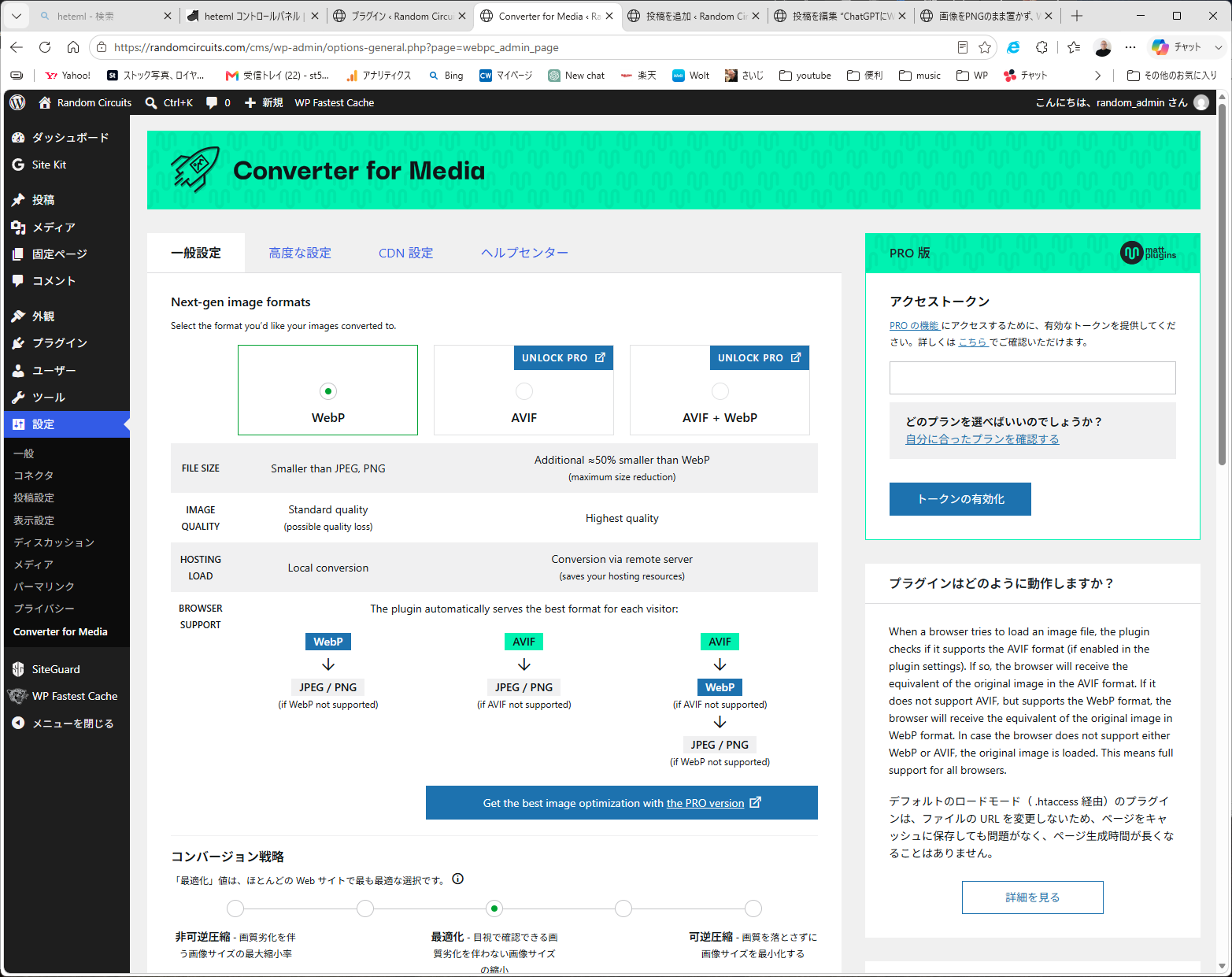Select the 最適化 conversion strategy radio
Image resolution: width=1232 pixels, height=977 pixels.
[x=494, y=909]
